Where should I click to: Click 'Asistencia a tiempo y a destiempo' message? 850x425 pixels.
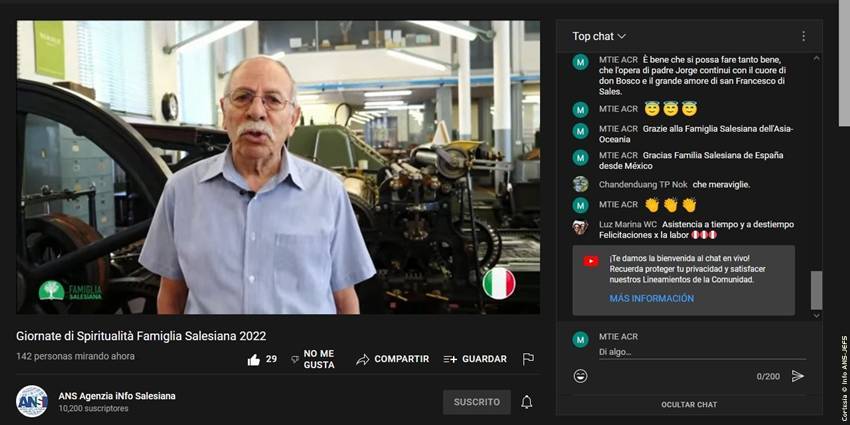point(697,229)
